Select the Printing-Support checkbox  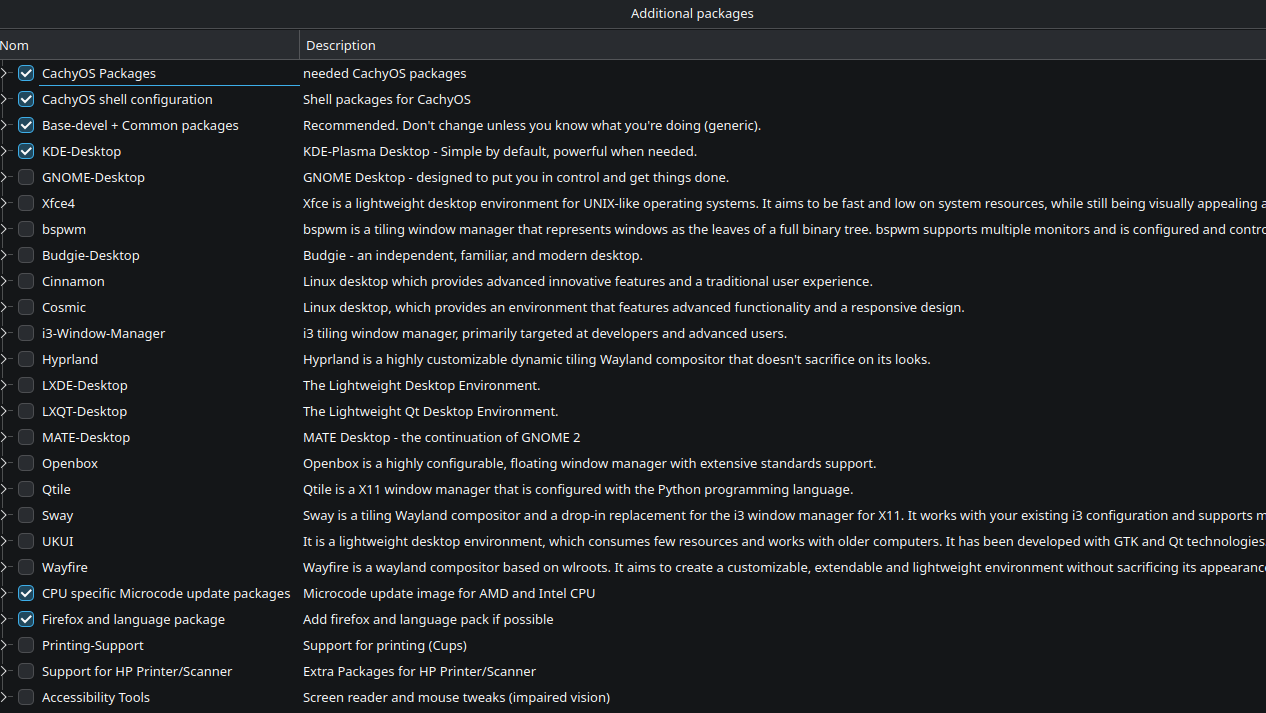(26, 645)
